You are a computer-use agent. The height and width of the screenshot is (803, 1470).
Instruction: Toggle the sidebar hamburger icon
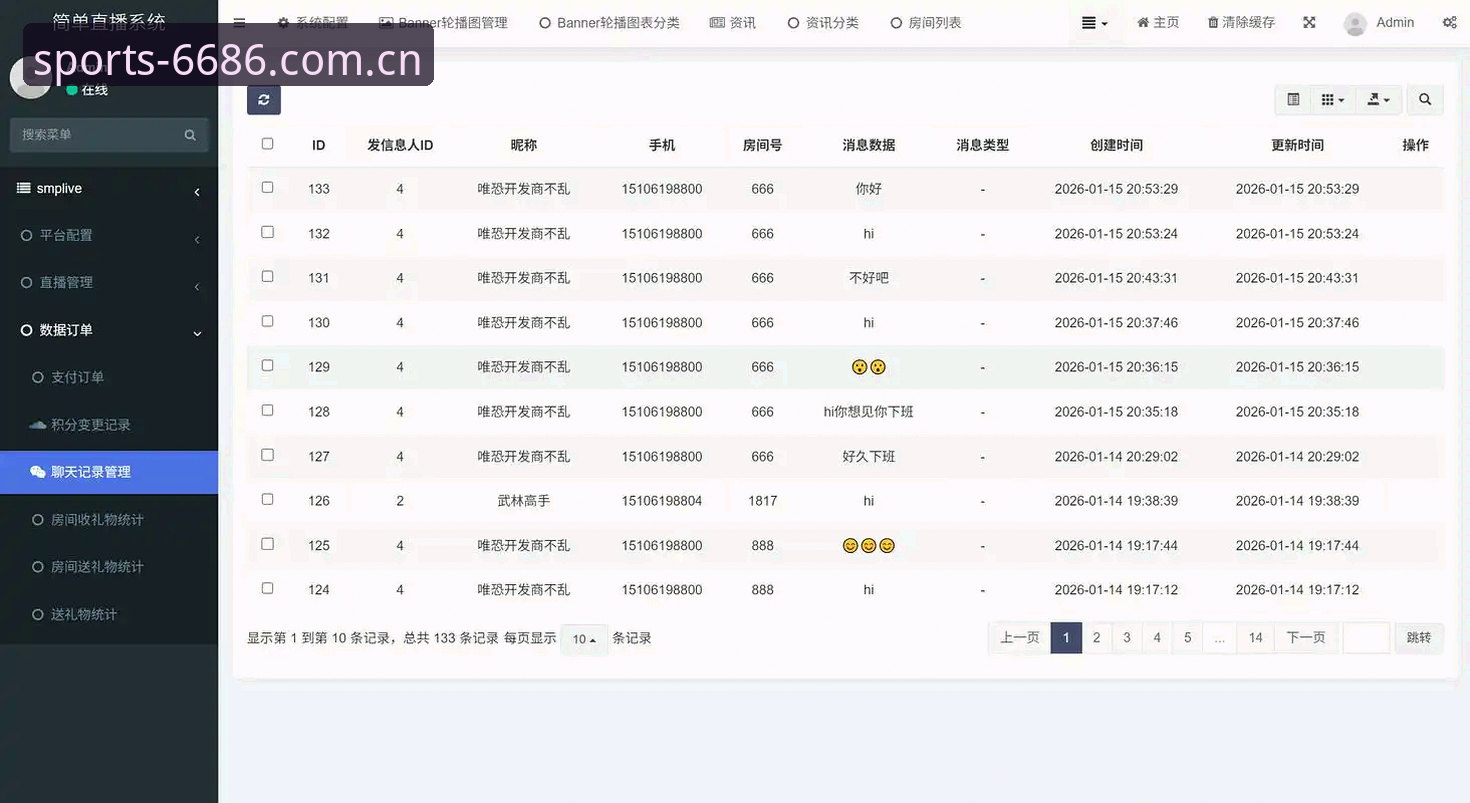click(x=239, y=22)
